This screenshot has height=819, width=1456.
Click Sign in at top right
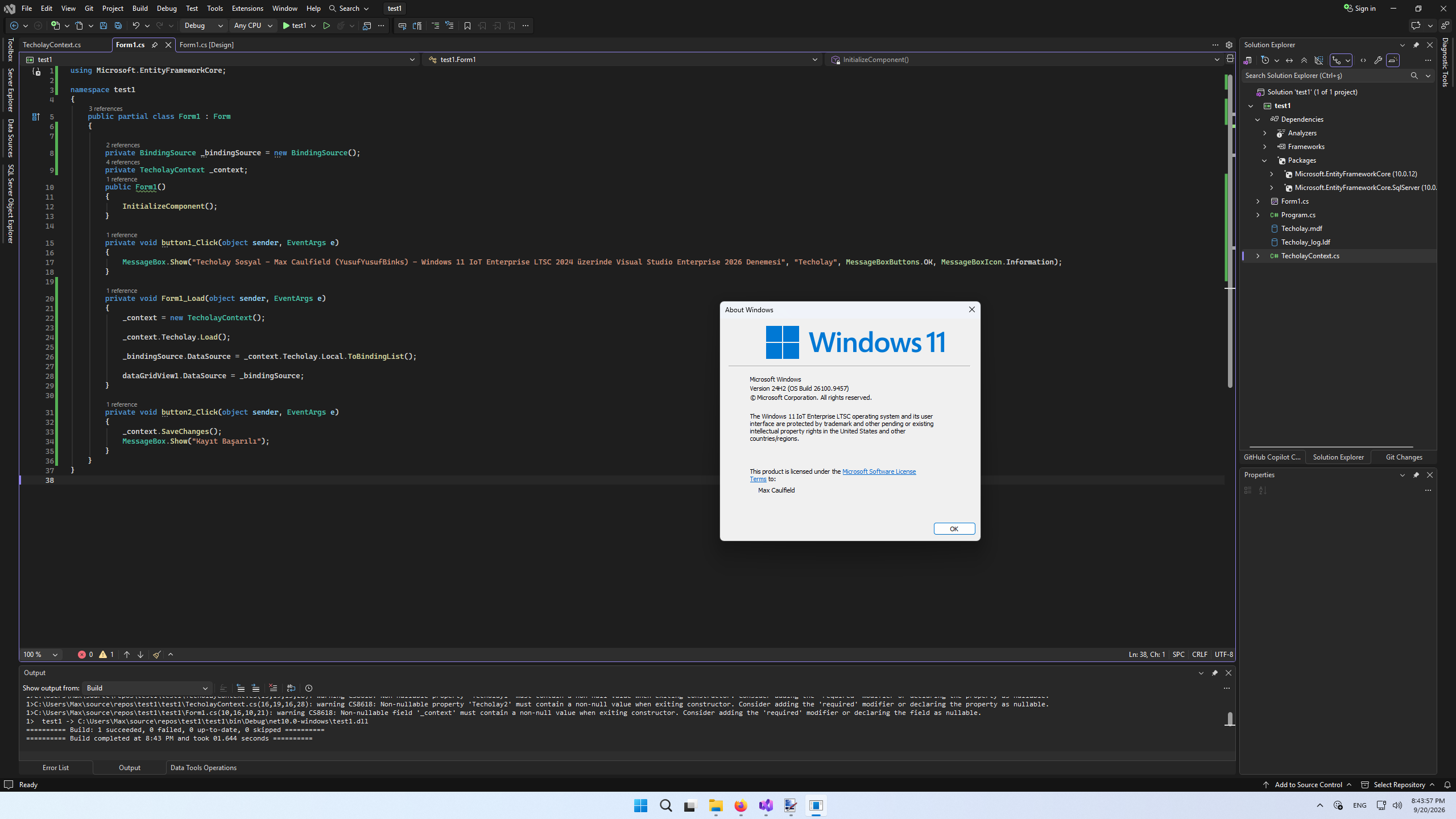1360,9
